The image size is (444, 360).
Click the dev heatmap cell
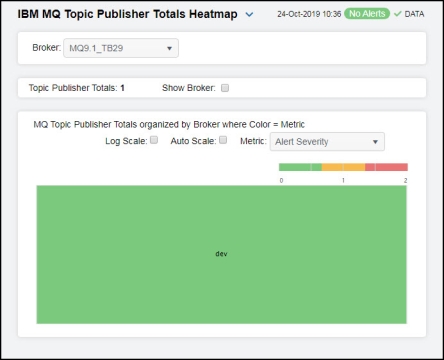click(x=221, y=254)
